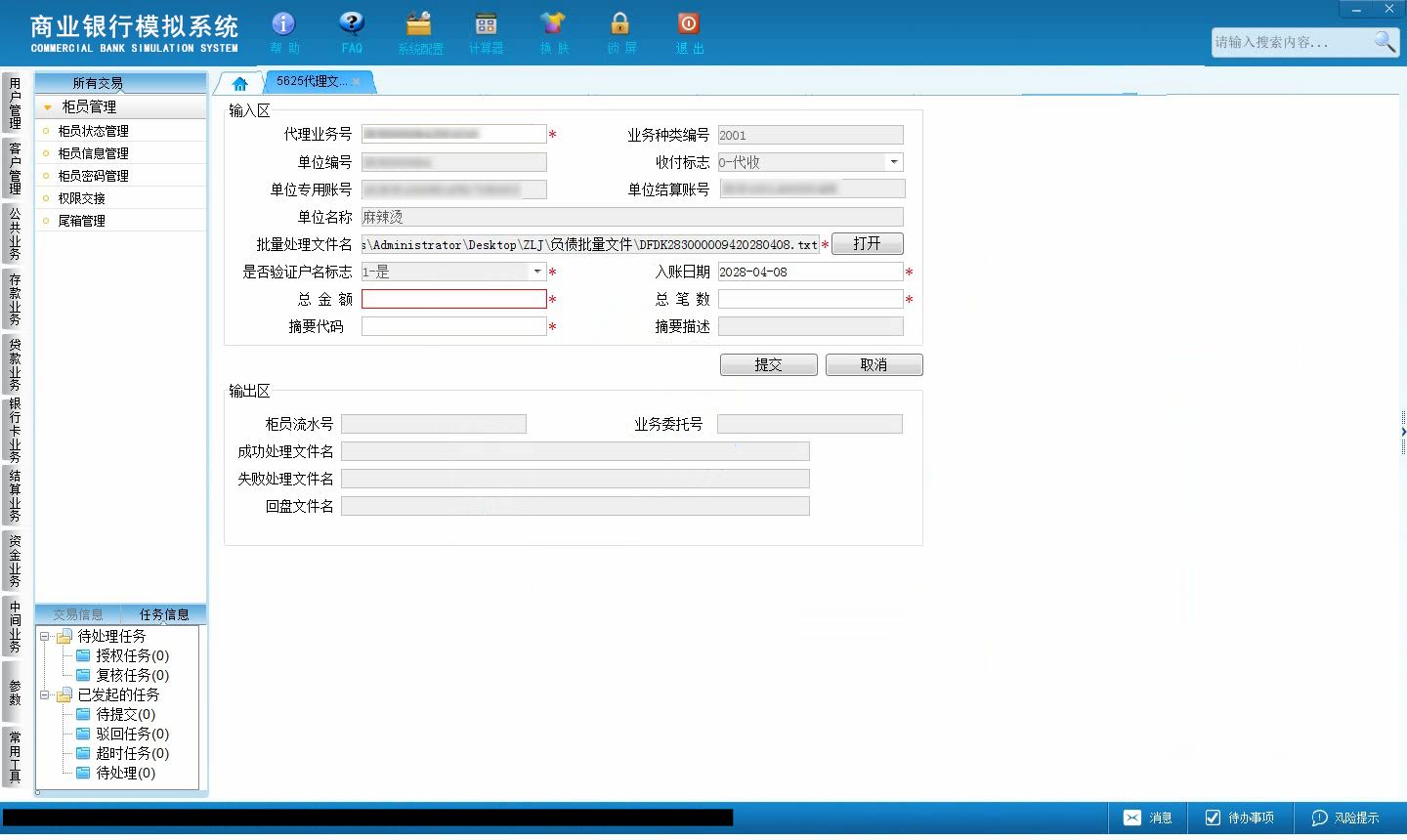Open the 是否验证户名标志 dropdown
Screen dimensions: 1407x840
(x=537, y=272)
